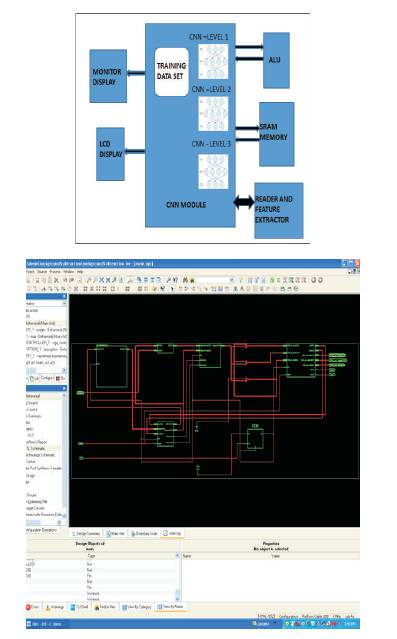Screen dimensions: 397x639
Task: Click the zoom magnifier icon in toolbar
Action: tap(130, 280)
